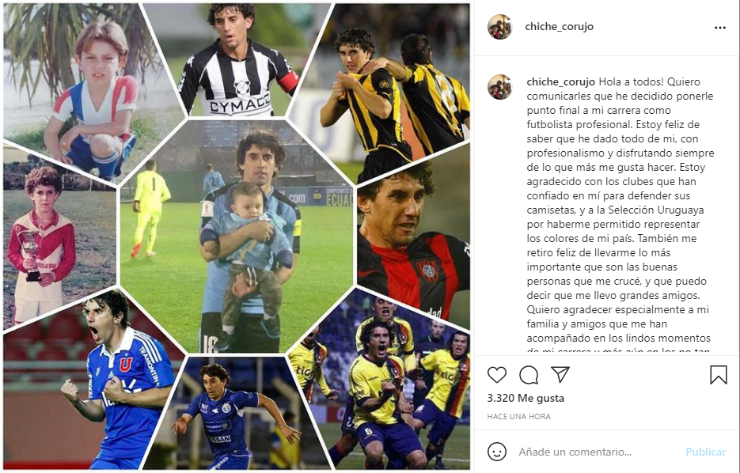Like the post with the heart icon

496,375
